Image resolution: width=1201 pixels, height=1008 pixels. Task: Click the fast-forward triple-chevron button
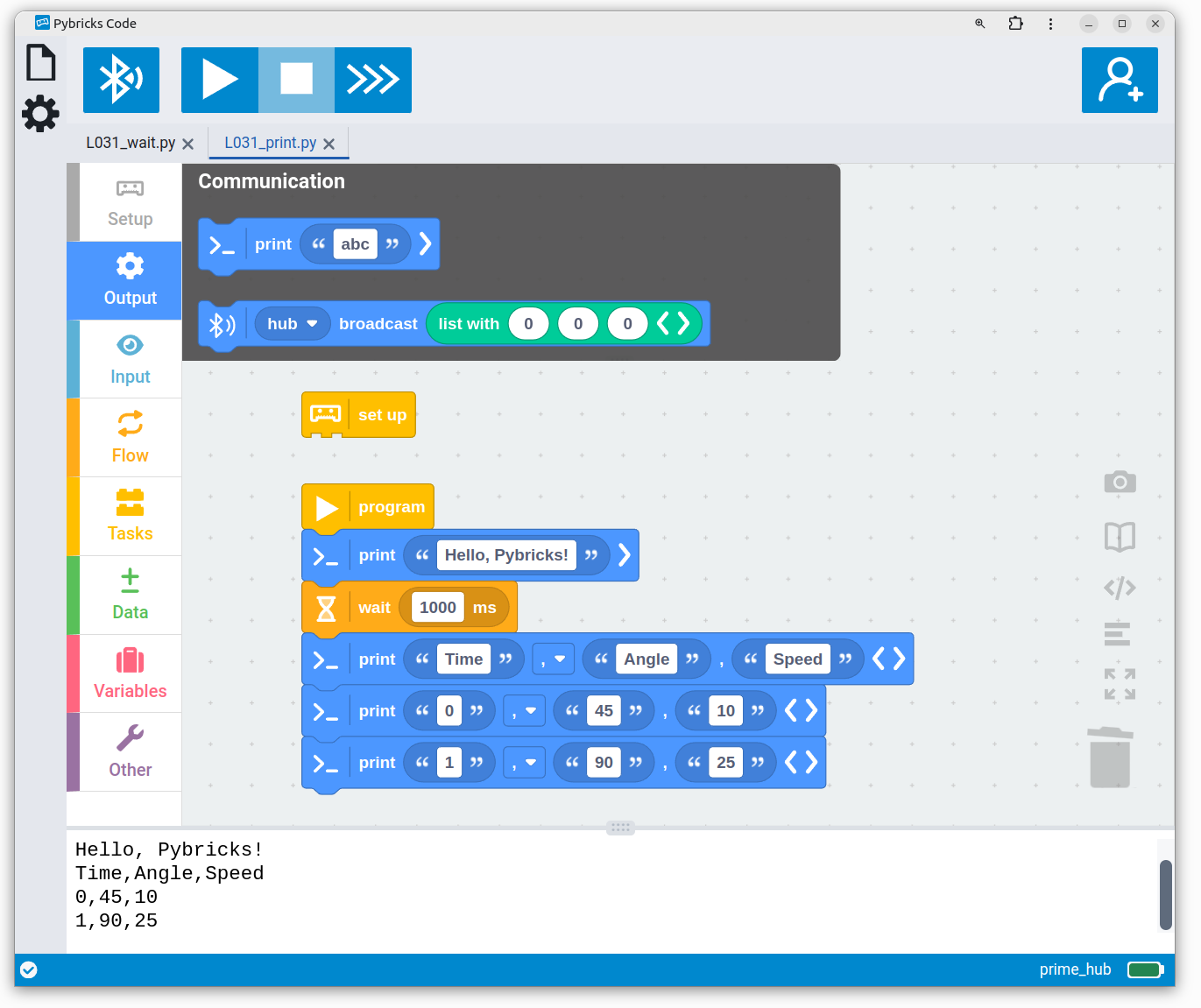point(373,80)
